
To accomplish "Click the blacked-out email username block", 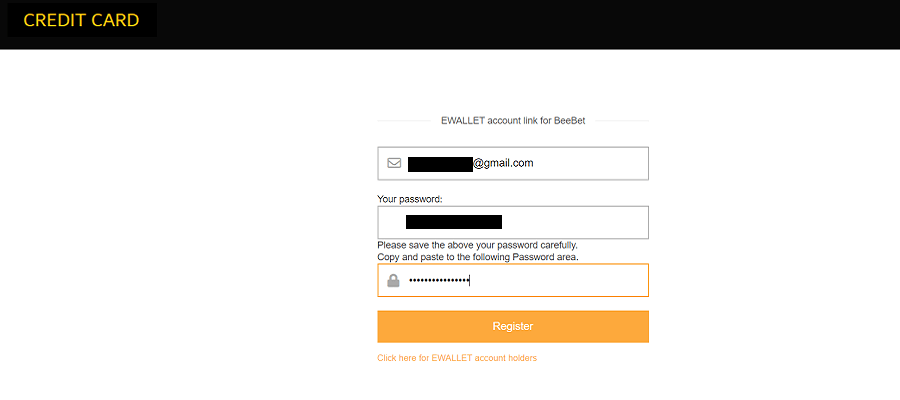I will click(x=440, y=164).
